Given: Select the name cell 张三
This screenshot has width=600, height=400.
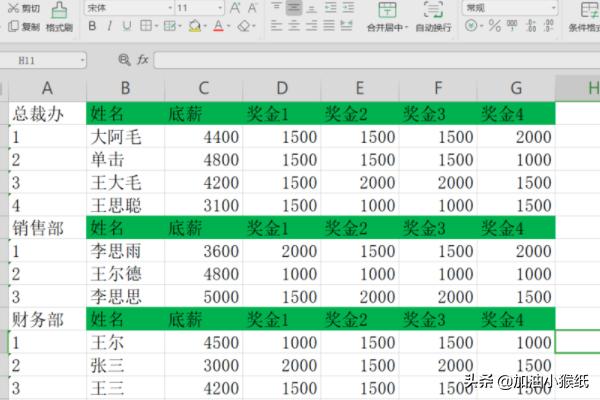Looking at the screenshot, I should tap(126, 365).
